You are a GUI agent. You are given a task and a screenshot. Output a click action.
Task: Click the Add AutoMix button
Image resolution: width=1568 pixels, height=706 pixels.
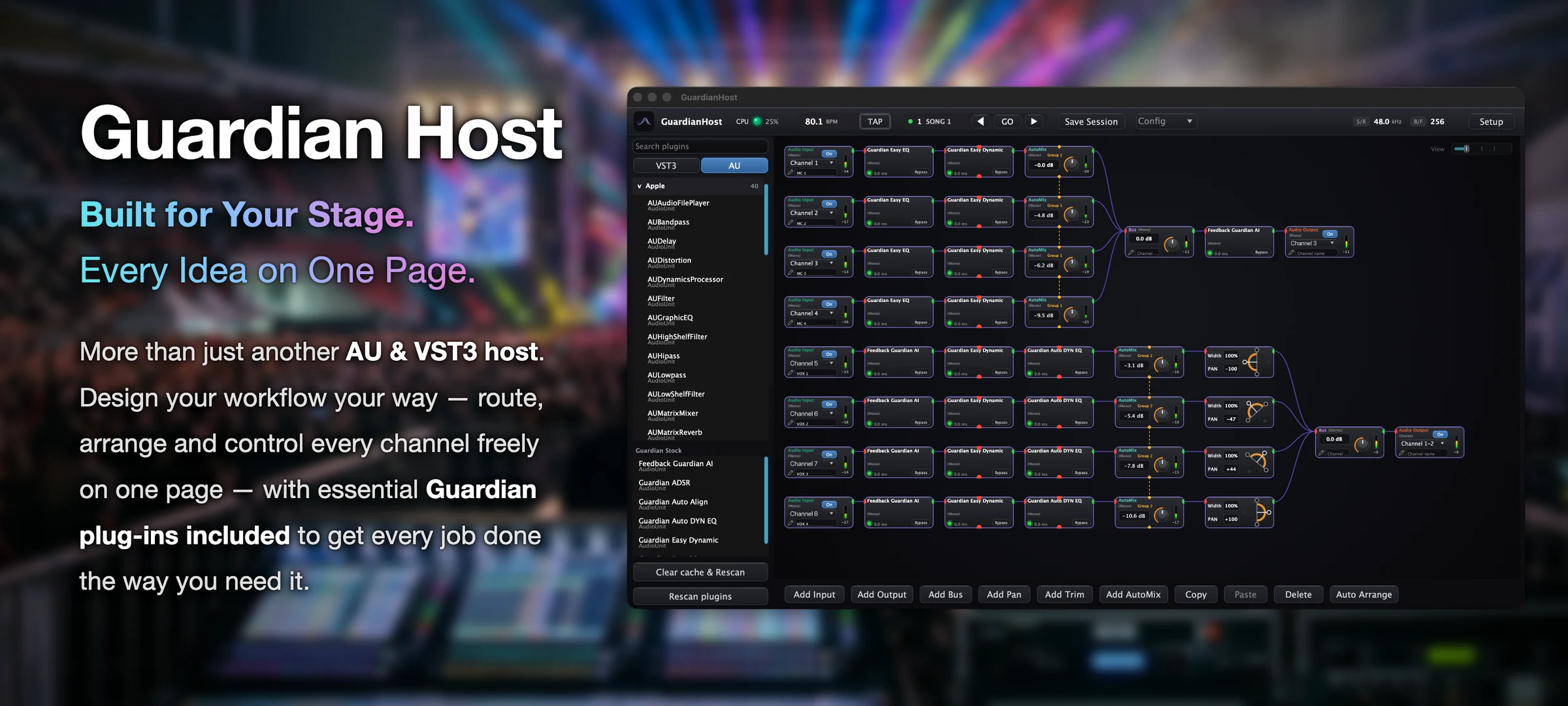click(x=1133, y=594)
